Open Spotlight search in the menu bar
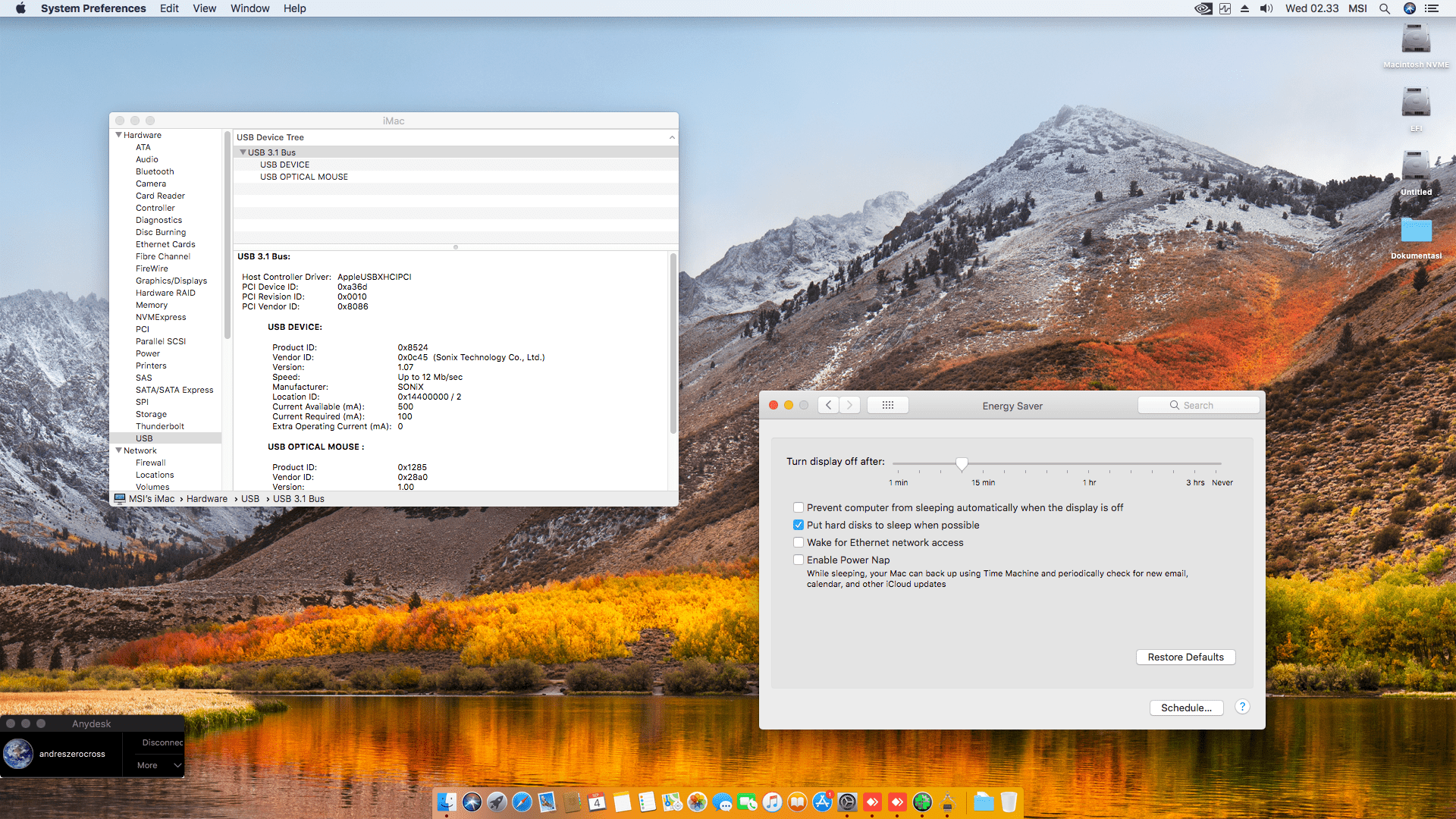 pos(1385,8)
